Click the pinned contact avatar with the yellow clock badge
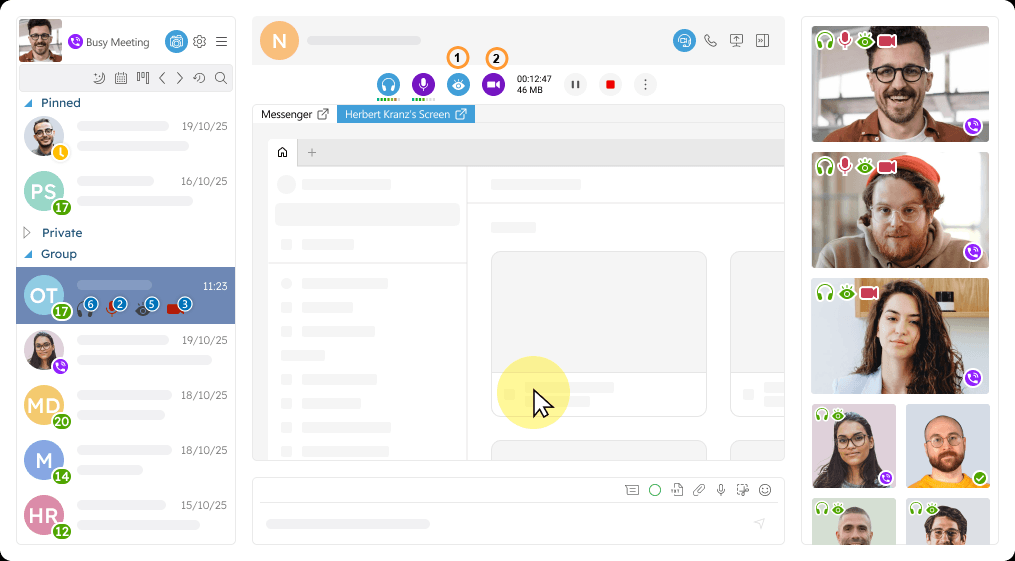This screenshot has height=561, width=1015. coord(44,137)
